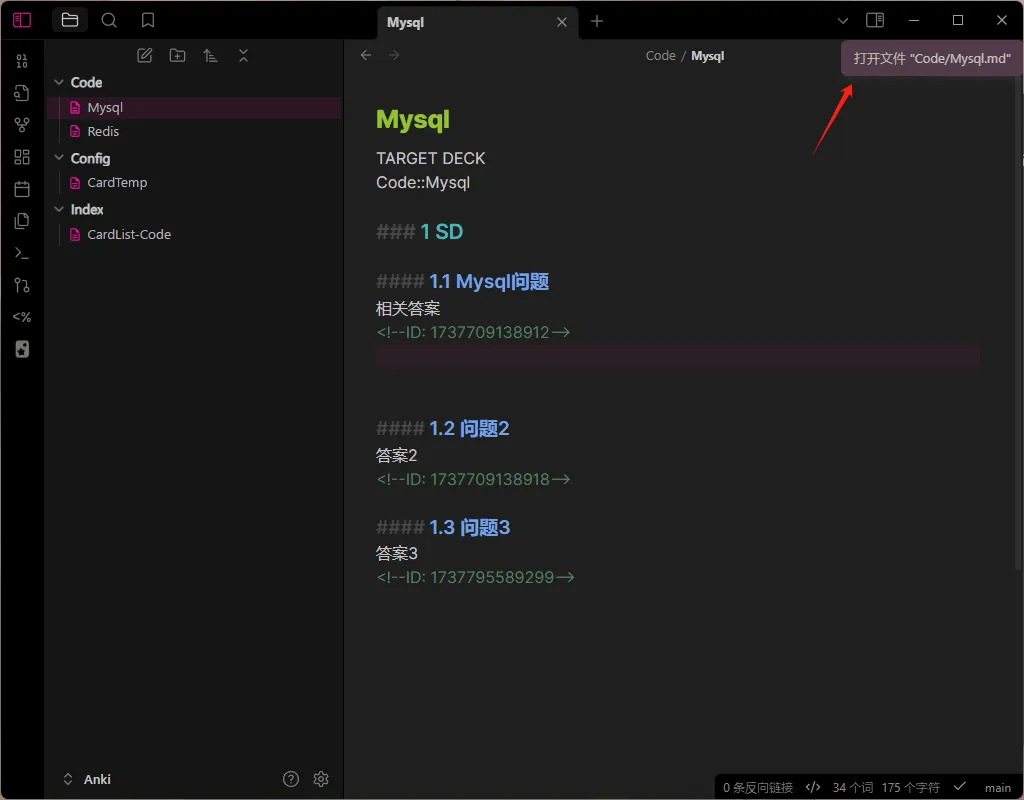Collapse the Config folder
Screen dimensions: 1024x800
[59, 158]
